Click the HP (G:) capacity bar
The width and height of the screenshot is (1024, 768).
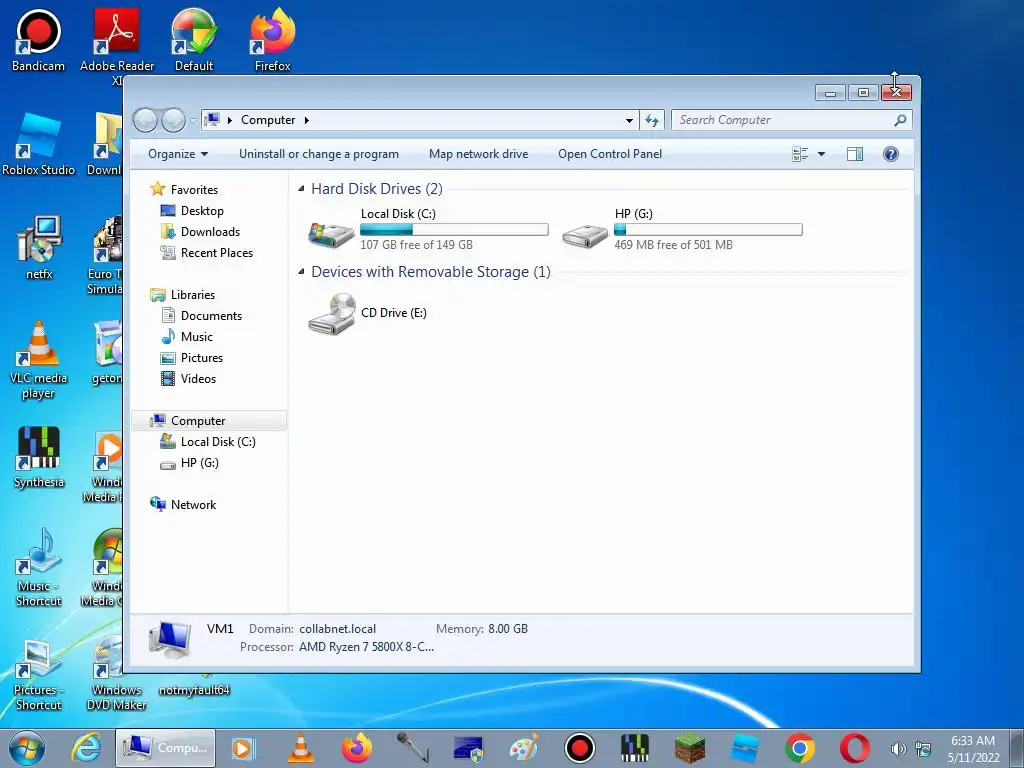(x=708, y=230)
